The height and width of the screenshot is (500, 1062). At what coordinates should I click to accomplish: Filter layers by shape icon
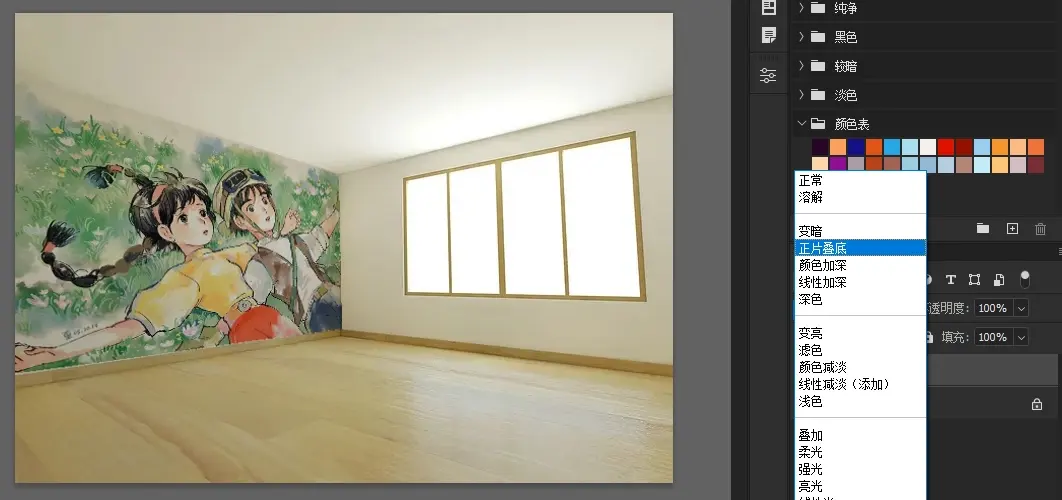click(975, 278)
